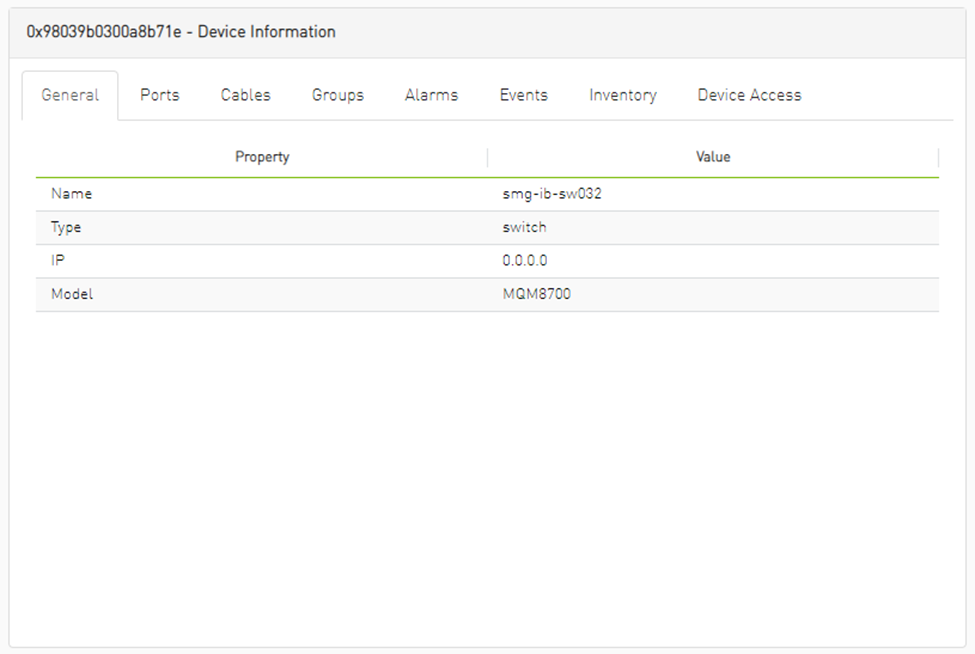Go to the Groups tab
The height and width of the screenshot is (654, 975).
tap(338, 95)
